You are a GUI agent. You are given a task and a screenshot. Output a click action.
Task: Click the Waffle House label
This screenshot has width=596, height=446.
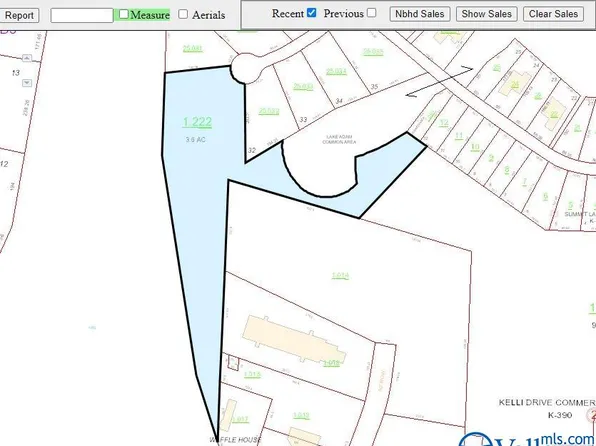click(235, 440)
